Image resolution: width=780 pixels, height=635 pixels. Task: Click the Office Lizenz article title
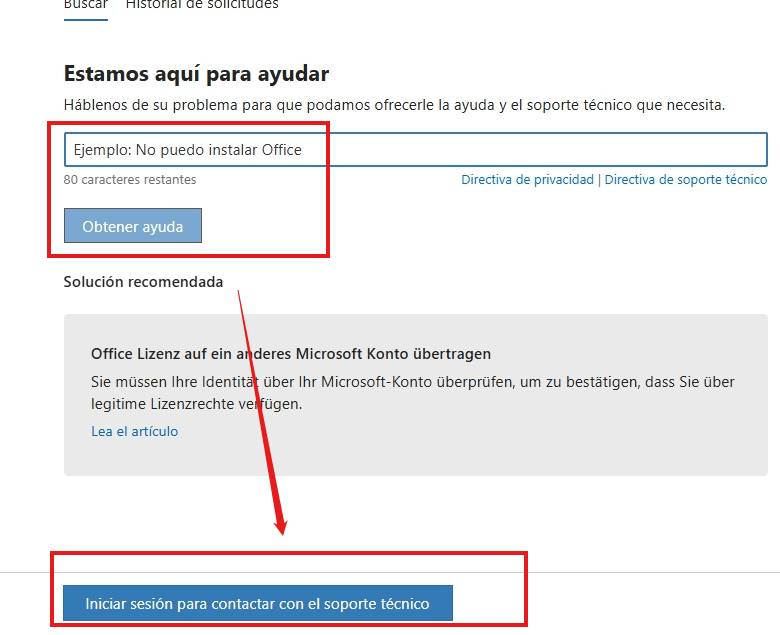(x=291, y=354)
